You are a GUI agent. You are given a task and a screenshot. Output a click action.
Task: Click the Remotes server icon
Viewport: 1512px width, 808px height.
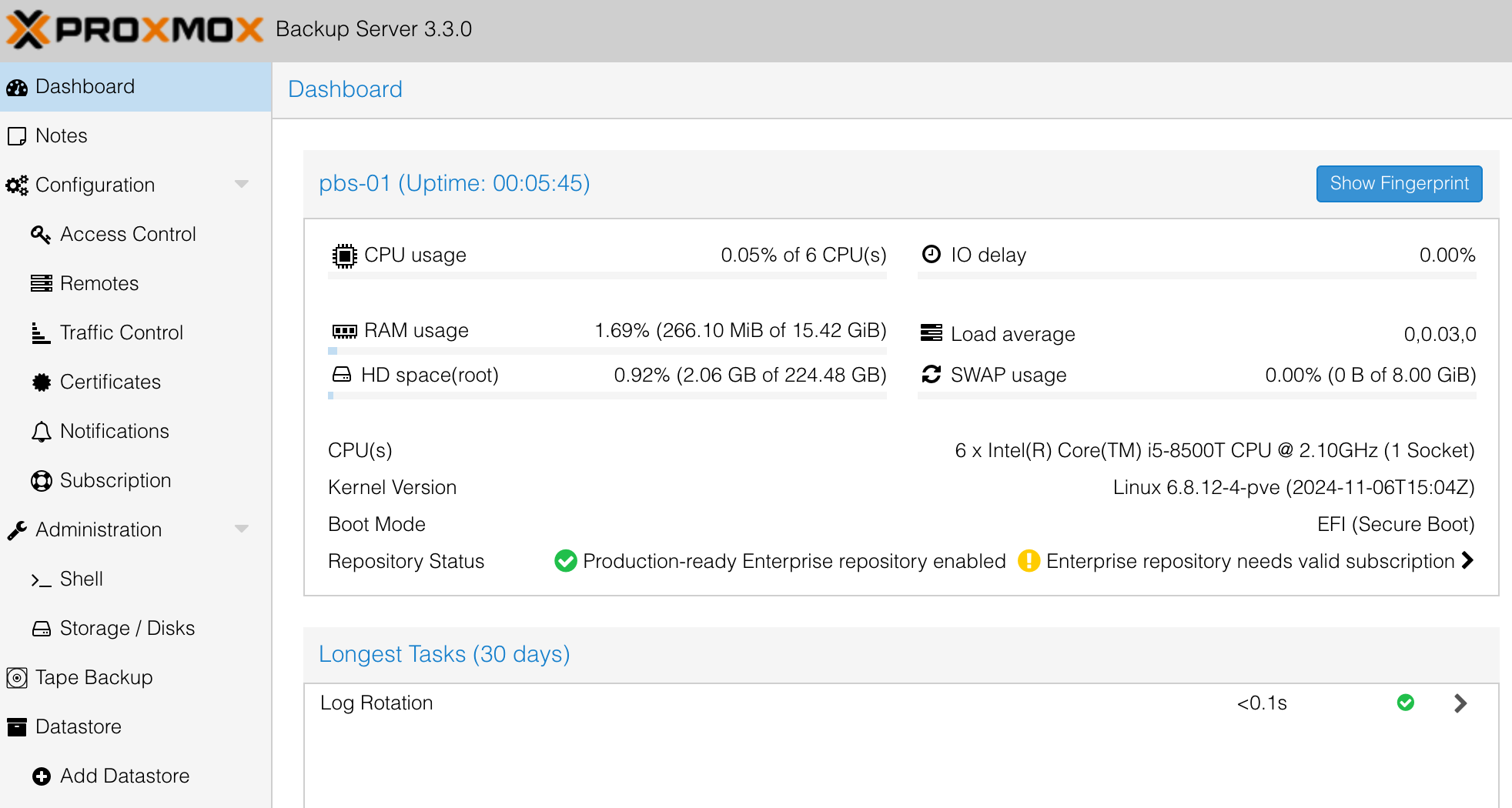click(x=42, y=283)
